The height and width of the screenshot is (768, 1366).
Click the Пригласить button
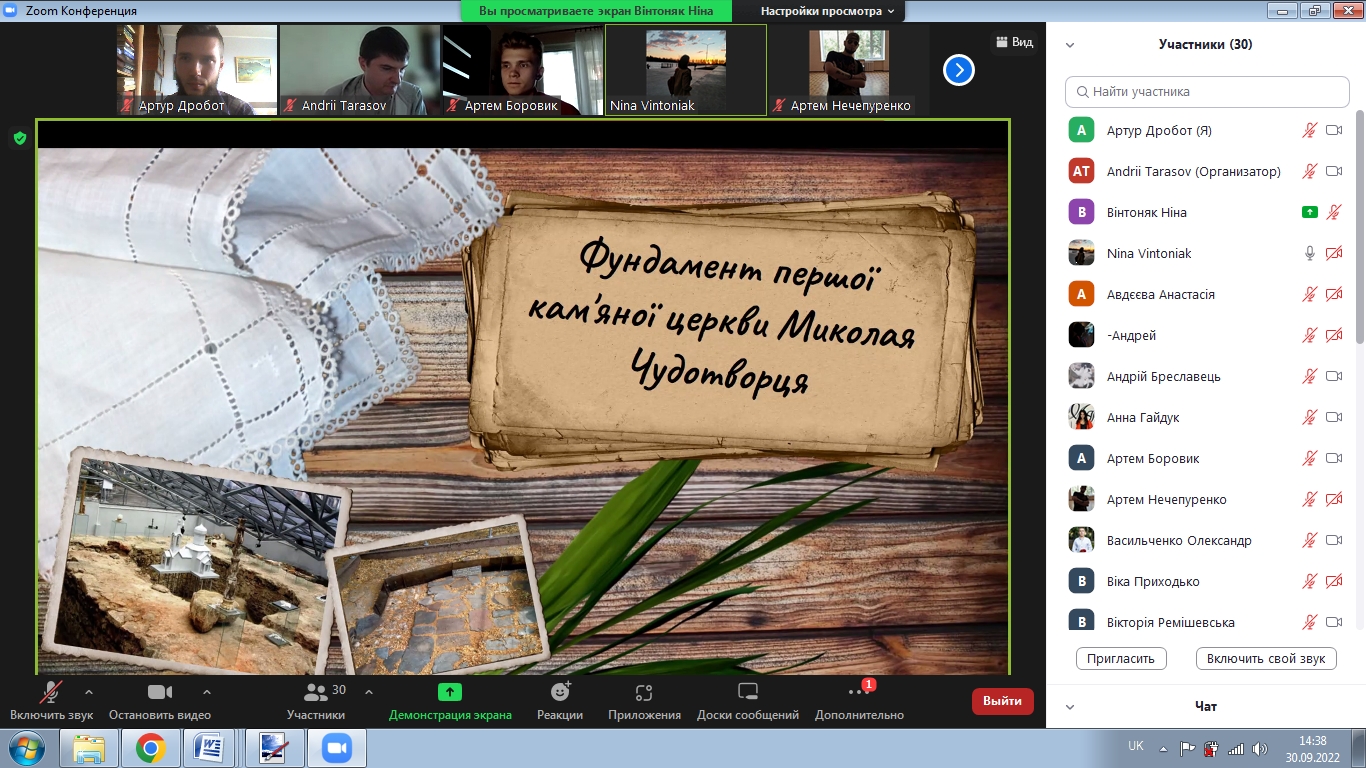(x=1121, y=658)
